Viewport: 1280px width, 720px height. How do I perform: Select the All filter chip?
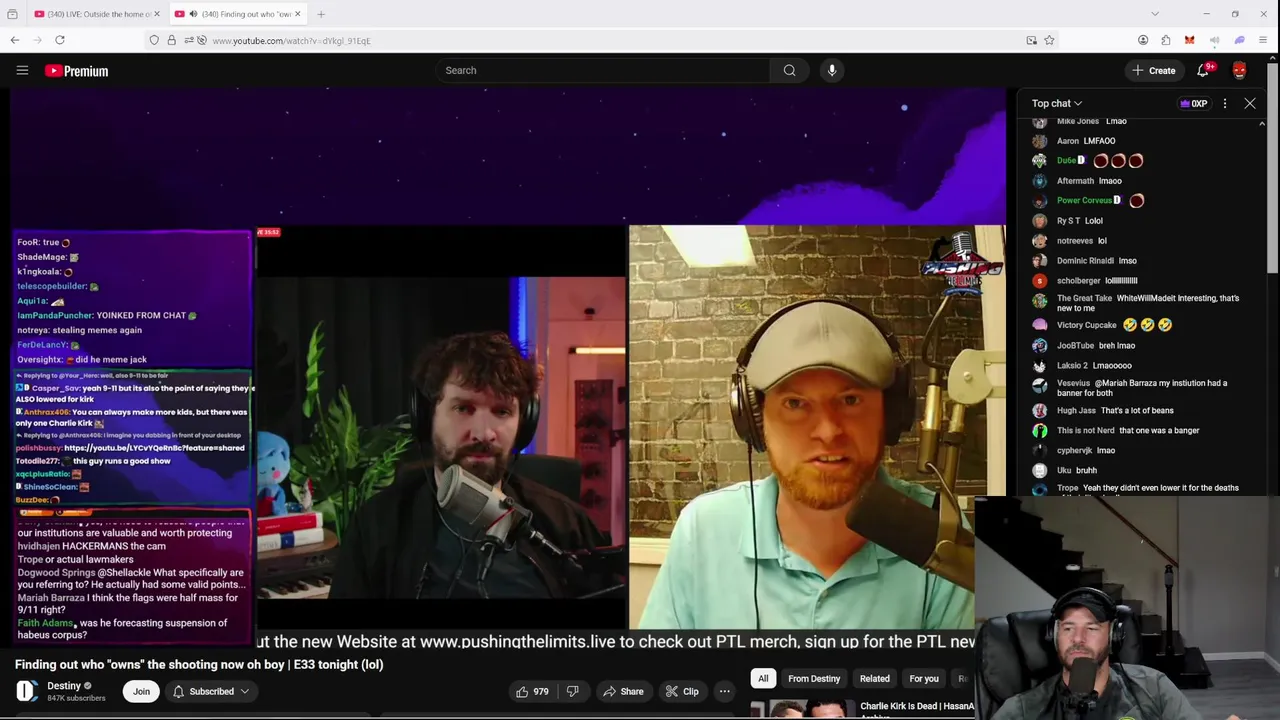[763, 679]
